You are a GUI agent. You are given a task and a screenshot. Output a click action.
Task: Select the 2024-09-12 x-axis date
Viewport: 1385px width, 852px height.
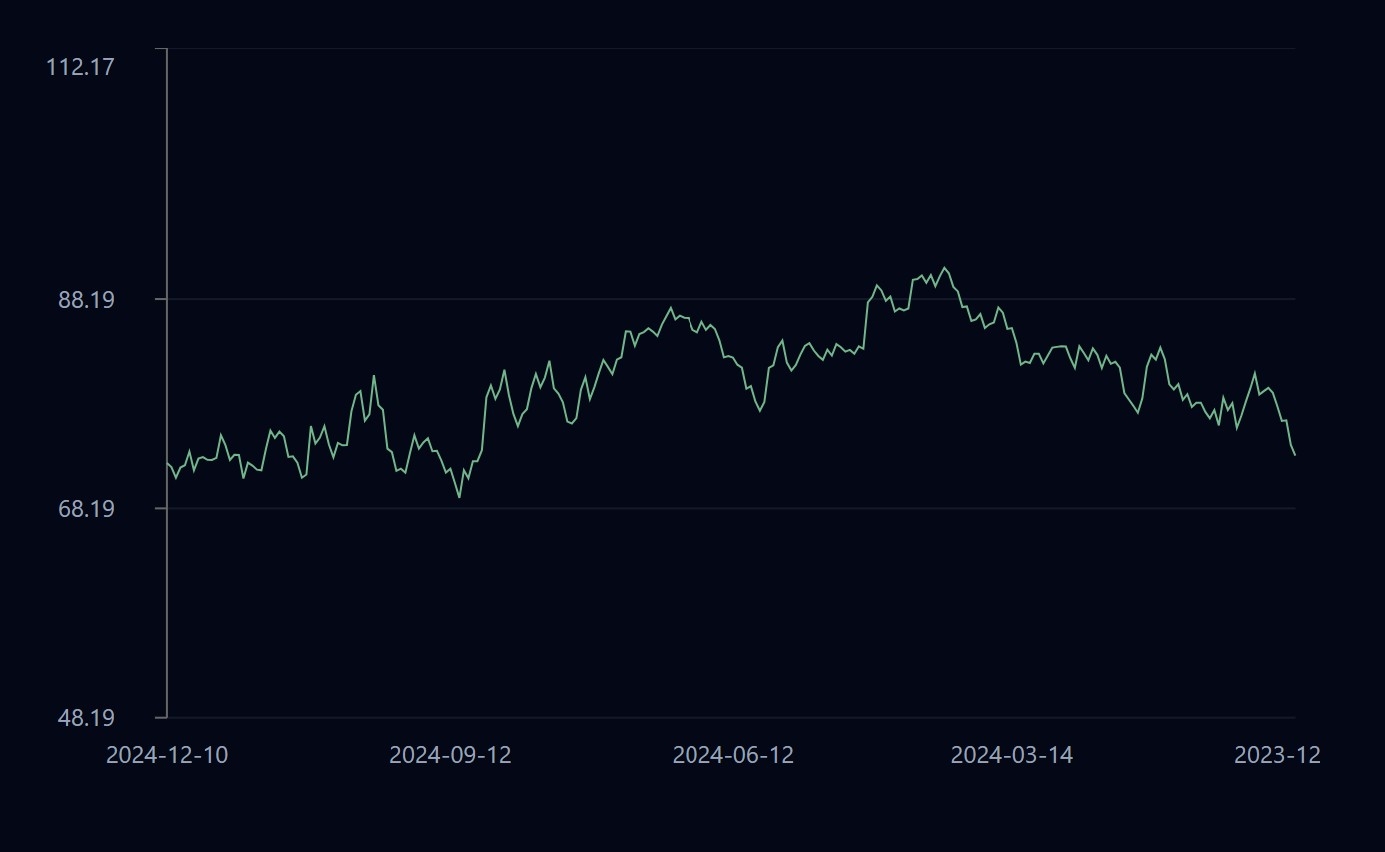(450, 755)
